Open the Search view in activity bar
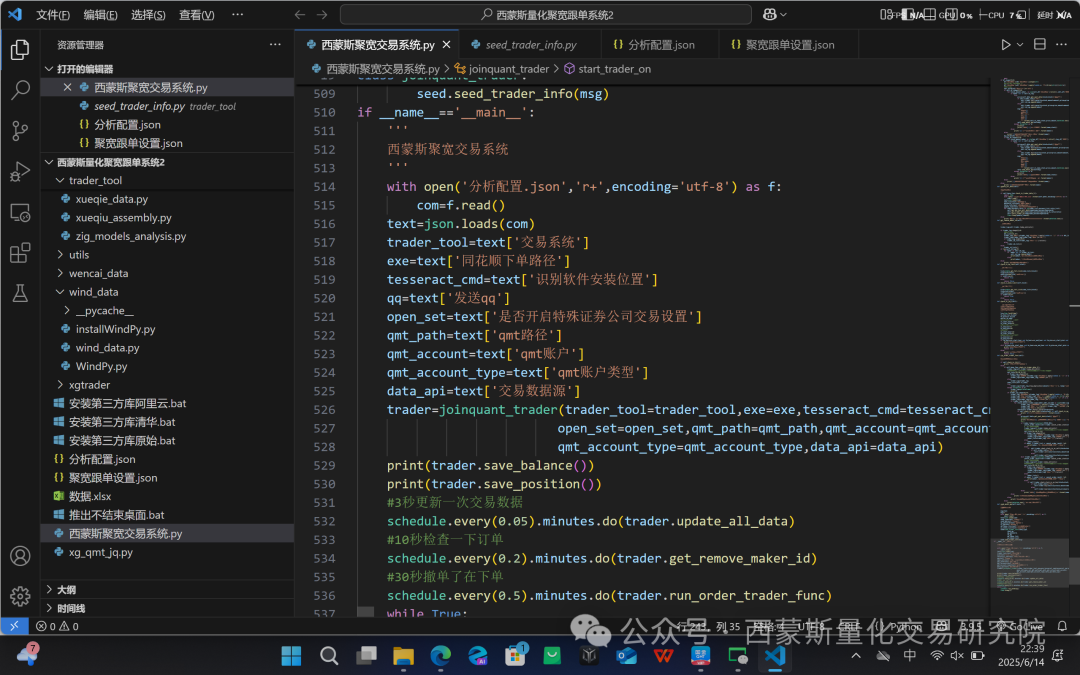Viewport: 1080px width, 675px height. click(x=20, y=90)
